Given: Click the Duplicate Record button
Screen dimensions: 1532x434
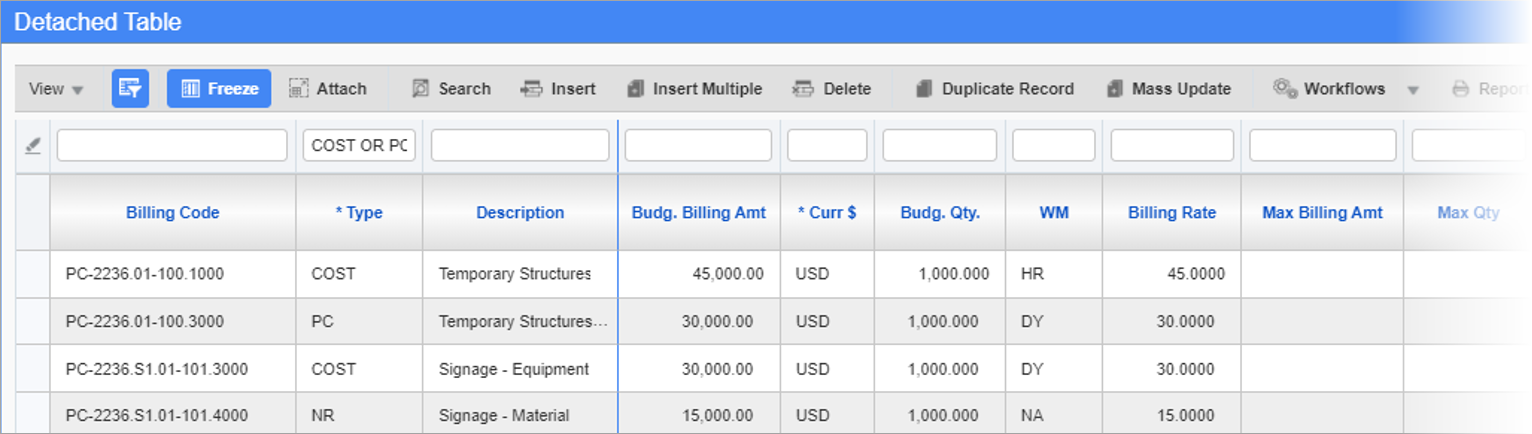Looking at the screenshot, I should tap(995, 89).
